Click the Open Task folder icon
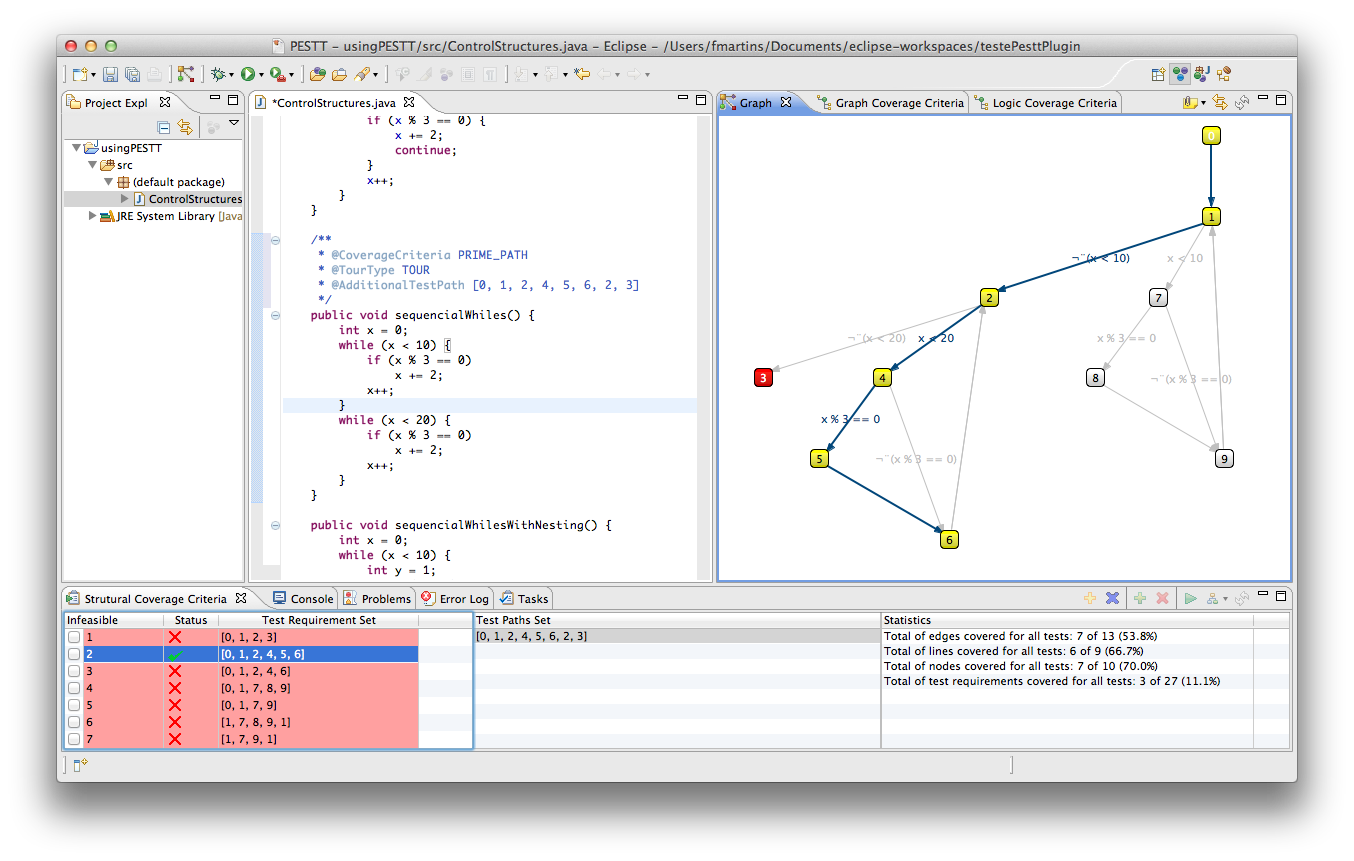 click(x=339, y=74)
